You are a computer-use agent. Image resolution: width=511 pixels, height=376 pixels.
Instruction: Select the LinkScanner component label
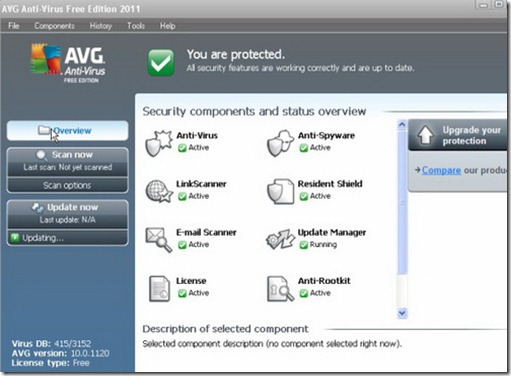pyautogui.click(x=201, y=184)
